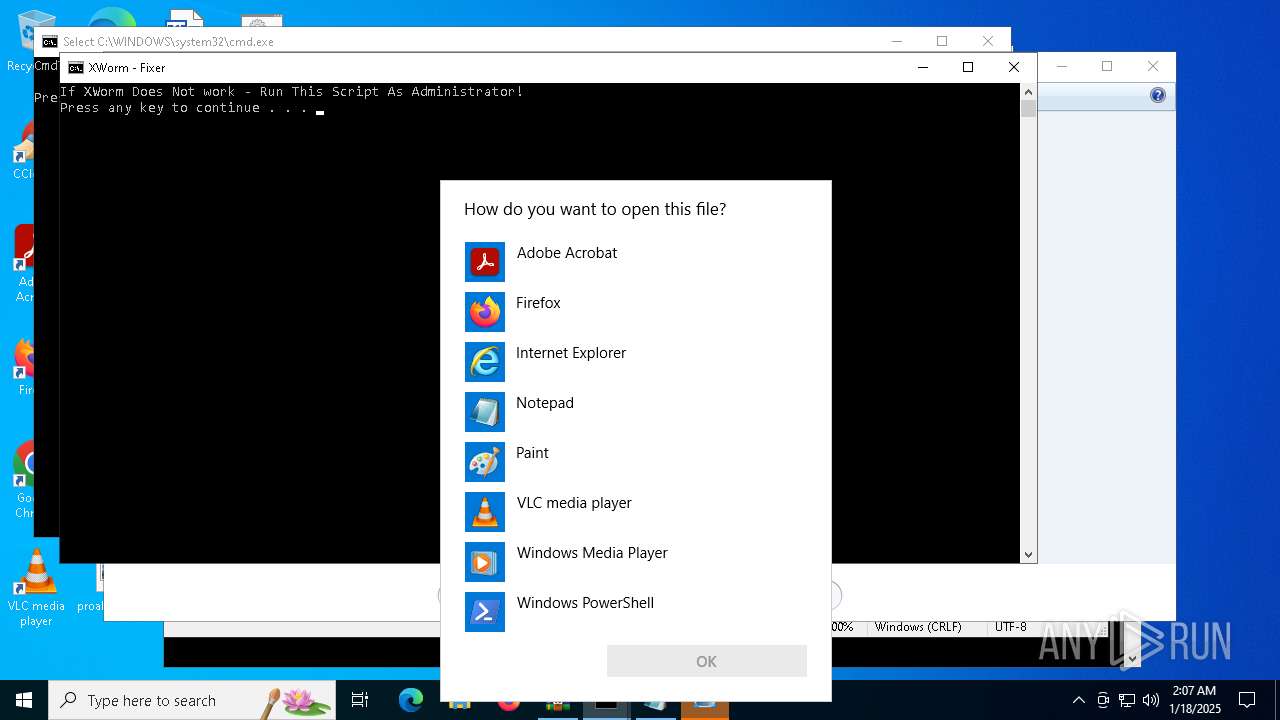Image resolution: width=1280 pixels, height=720 pixels.
Task: Select Adobe Acrobat icon in open-with list
Action: pos(485,262)
